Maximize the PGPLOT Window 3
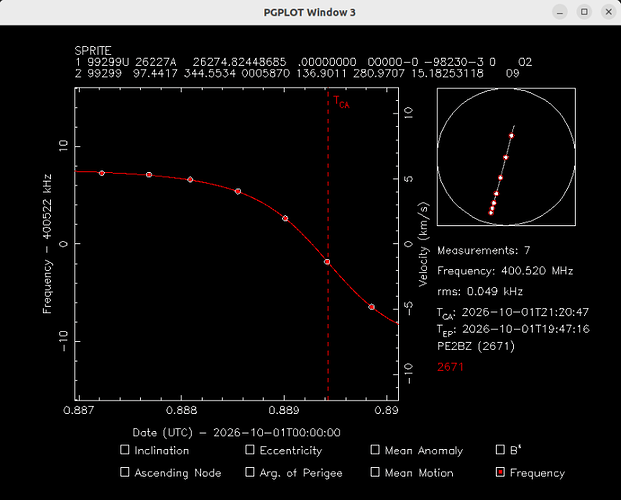The width and height of the screenshot is (621, 500). pos(584,12)
